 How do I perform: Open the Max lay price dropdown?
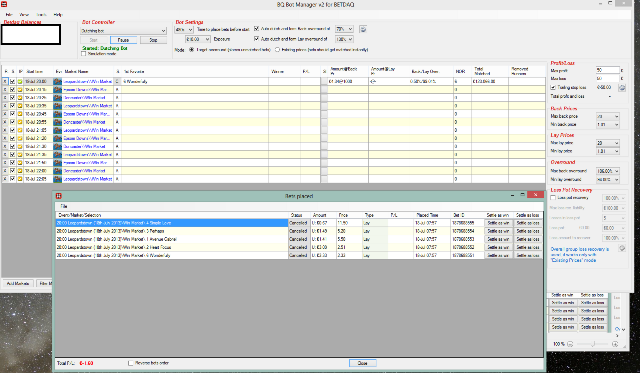pos(607,143)
